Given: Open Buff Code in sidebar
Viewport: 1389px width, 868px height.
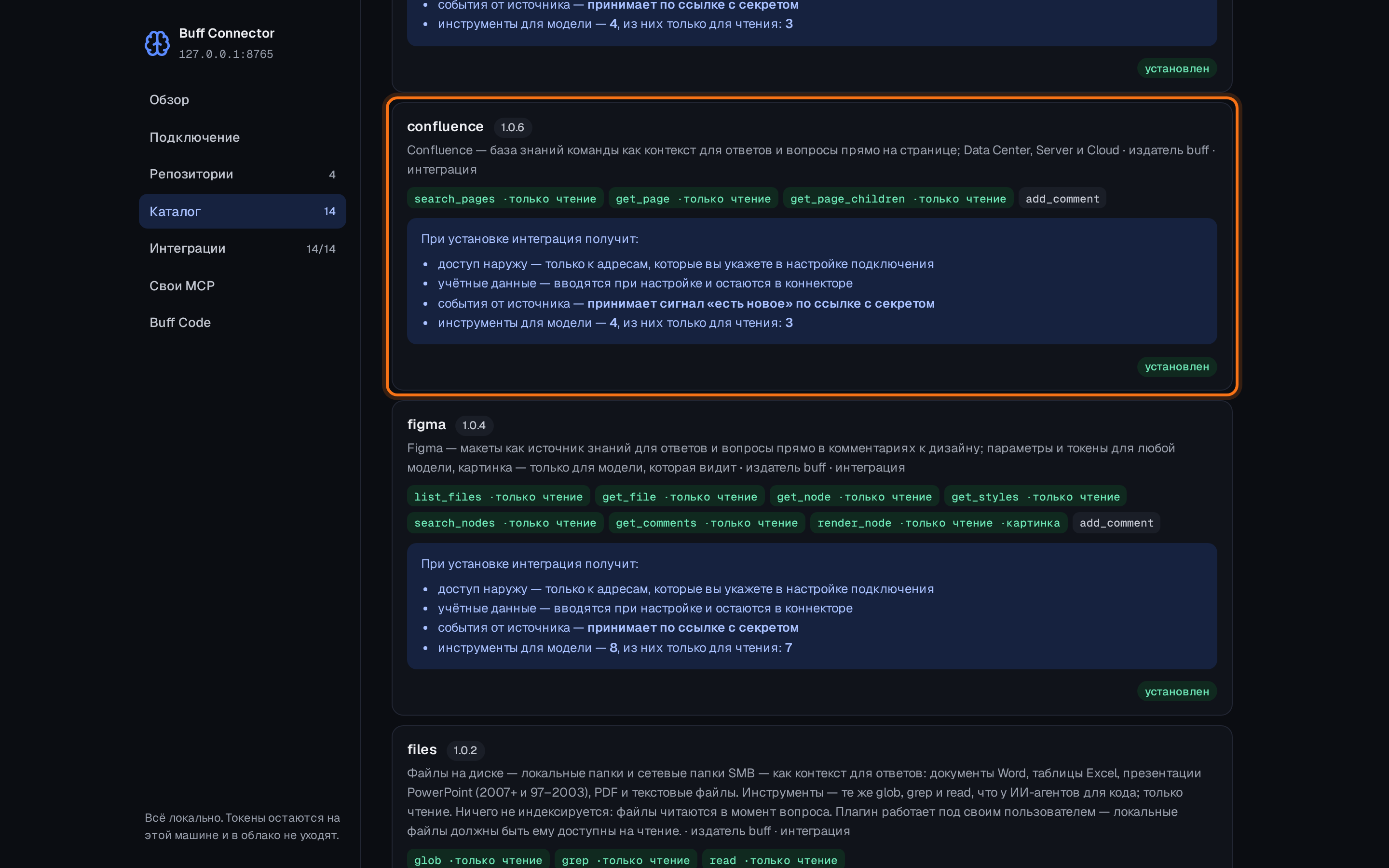Looking at the screenshot, I should pyautogui.click(x=242, y=323).
